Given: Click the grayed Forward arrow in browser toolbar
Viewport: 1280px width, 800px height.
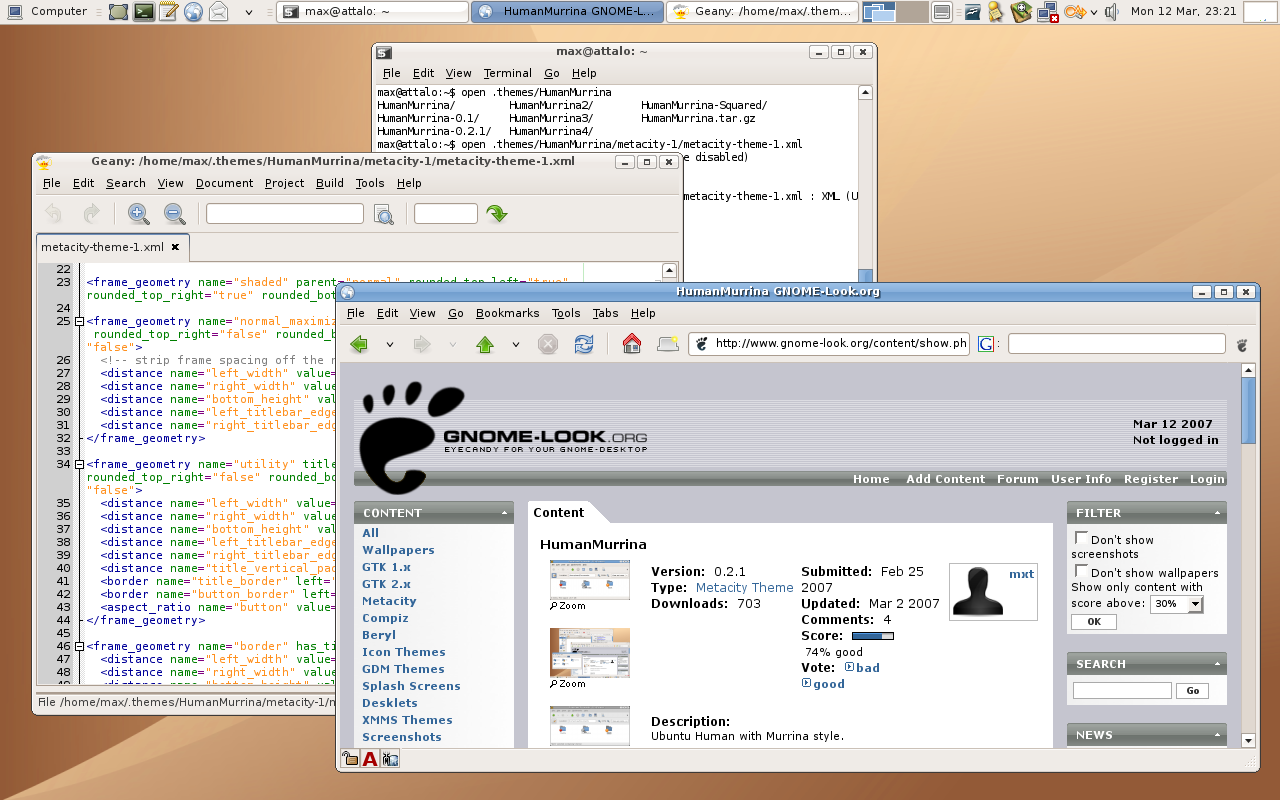Looking at the screenshot, I should 422,344.
